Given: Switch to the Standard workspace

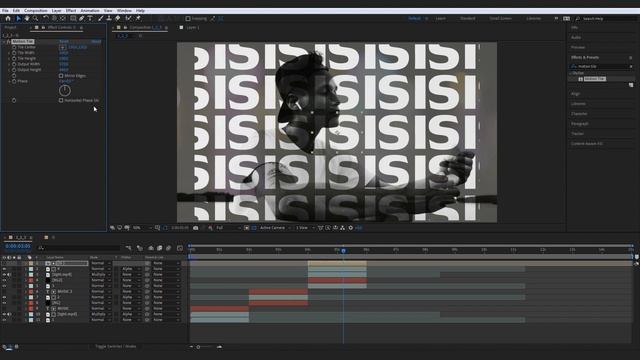Looking at the screenshot, I should pyautogui.click(x=467, y=18).
